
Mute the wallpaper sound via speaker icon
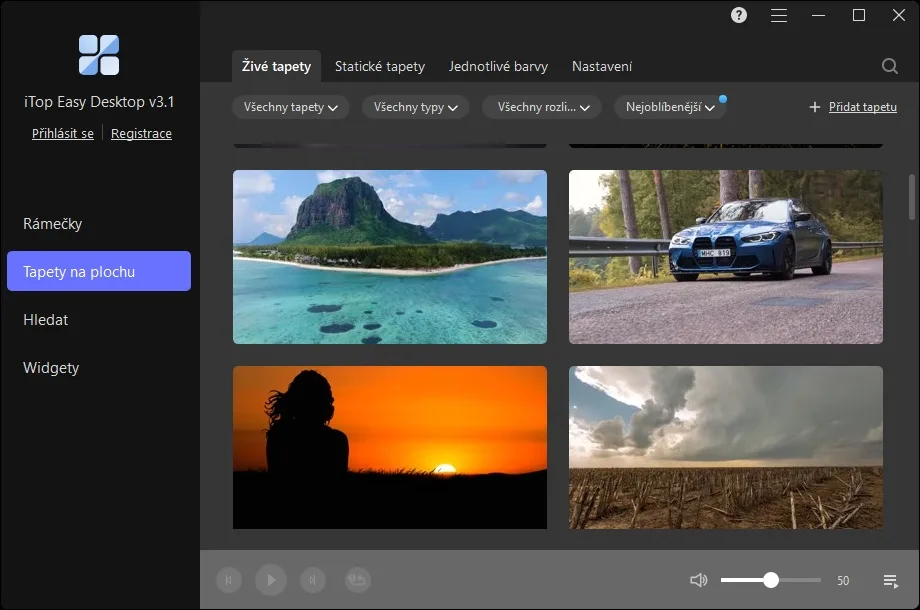point(698,580)
